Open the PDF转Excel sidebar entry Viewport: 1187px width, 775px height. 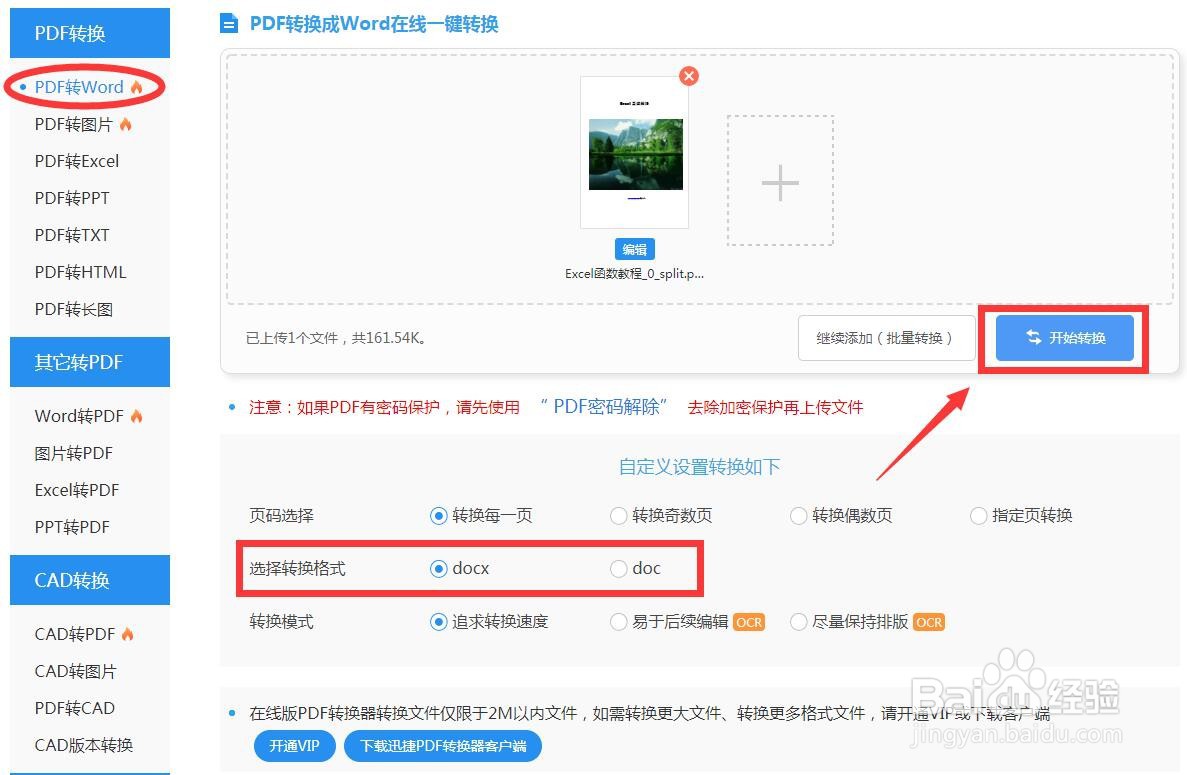[x=75, y=161]
